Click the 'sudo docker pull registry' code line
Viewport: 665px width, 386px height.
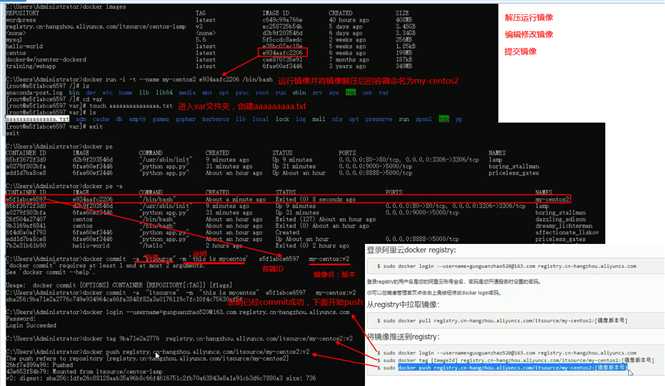point(502,320)
